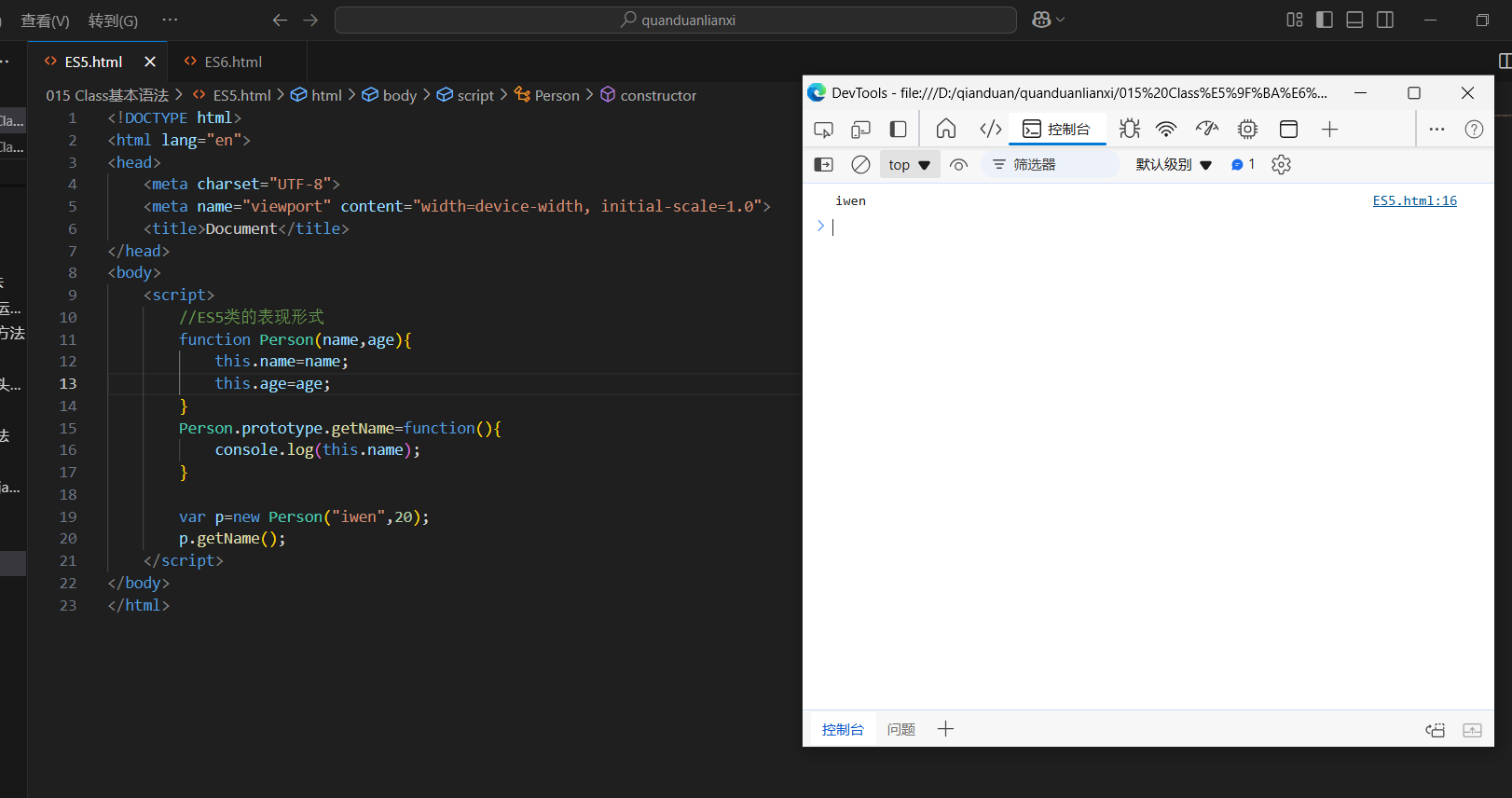Viewport: 1512px width, 798px height.
Task: Select the 问题 issues drawer tab
Action: pyautogui.click(x=901, y=729)
